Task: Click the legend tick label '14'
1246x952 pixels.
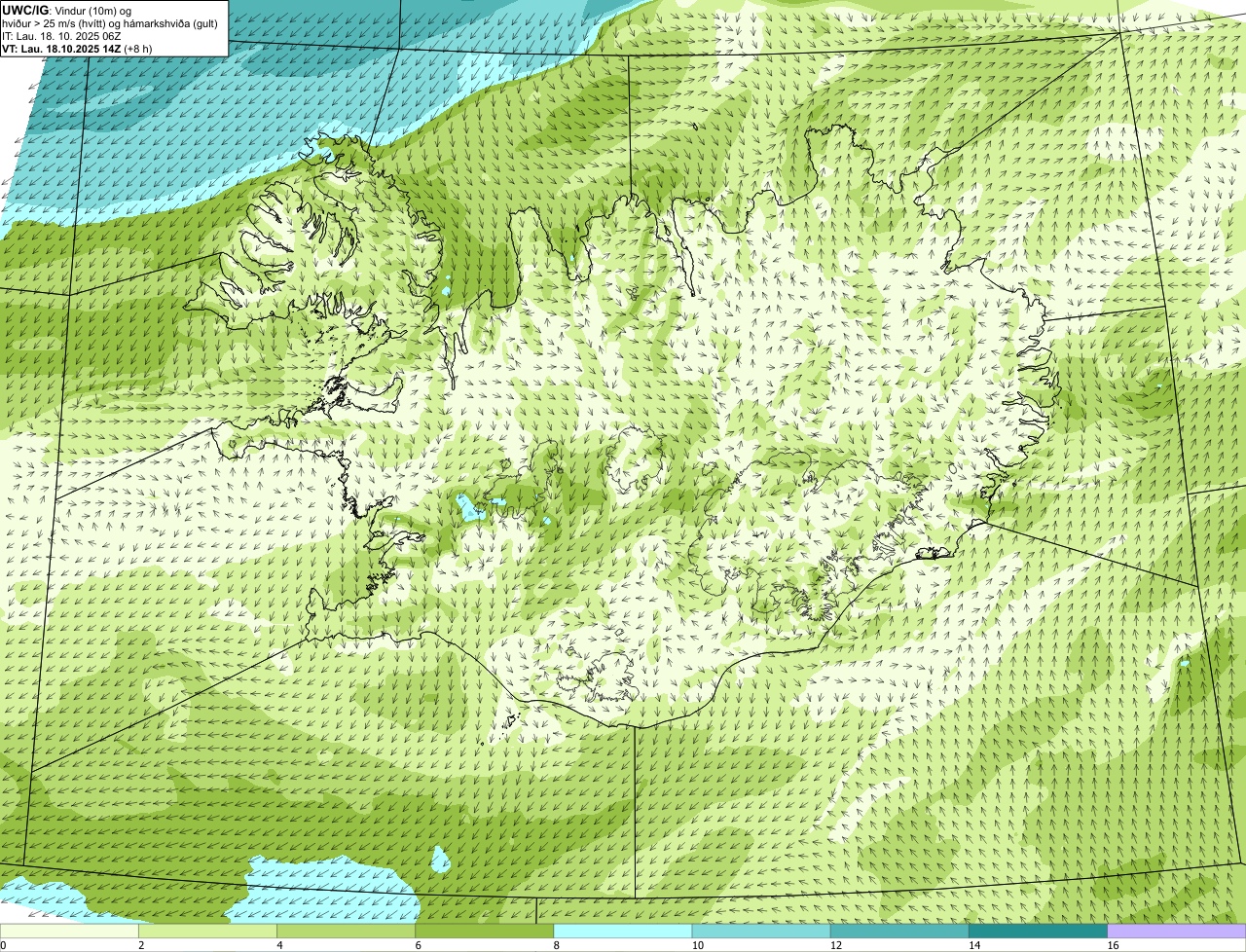Action: (974, 945)
